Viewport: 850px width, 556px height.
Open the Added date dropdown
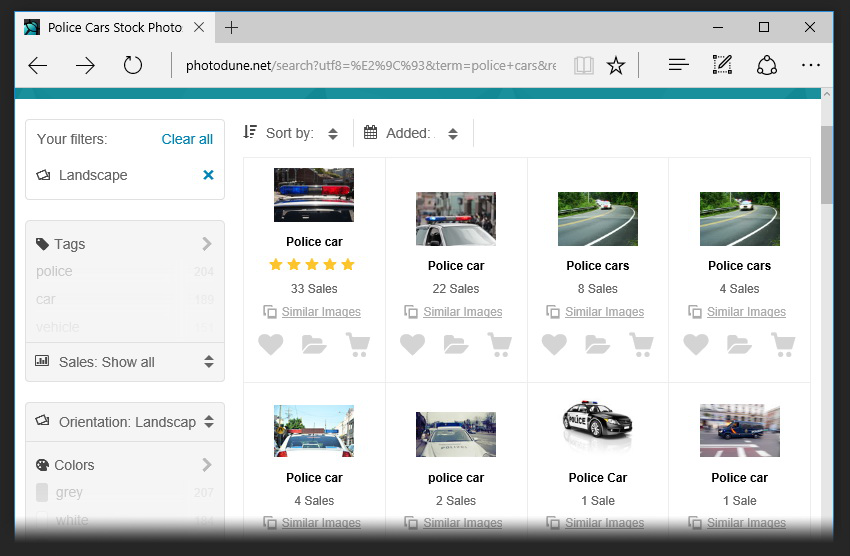click(x=411, y=133)
